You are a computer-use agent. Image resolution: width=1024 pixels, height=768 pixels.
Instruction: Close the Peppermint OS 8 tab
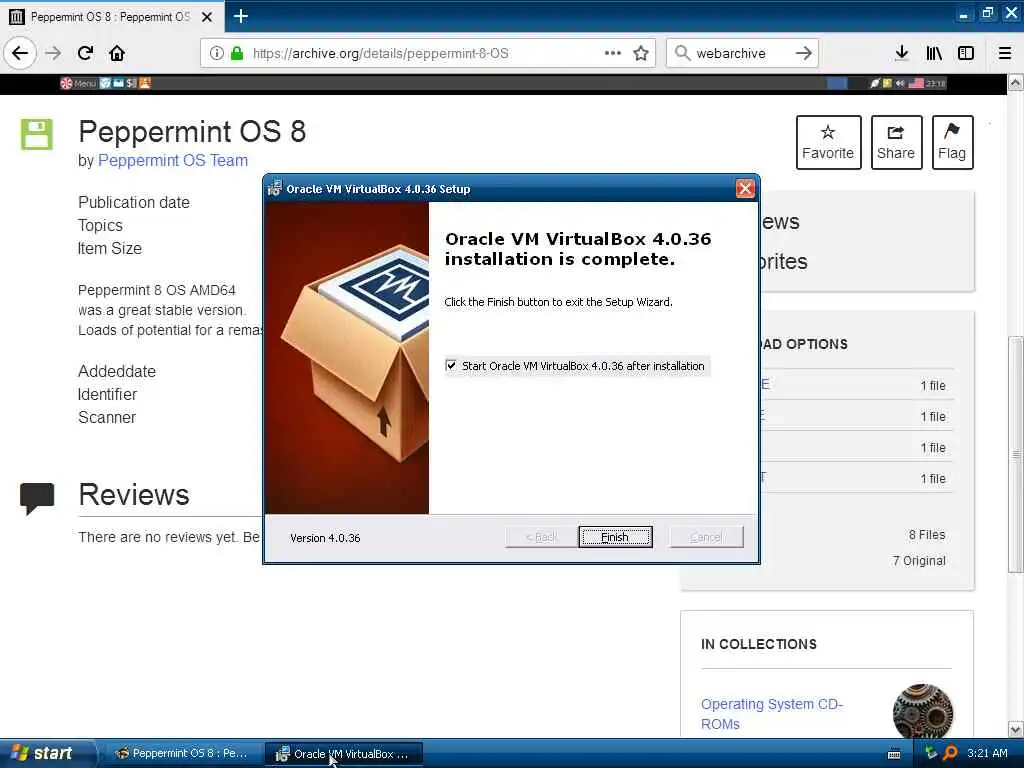[207, 17]
